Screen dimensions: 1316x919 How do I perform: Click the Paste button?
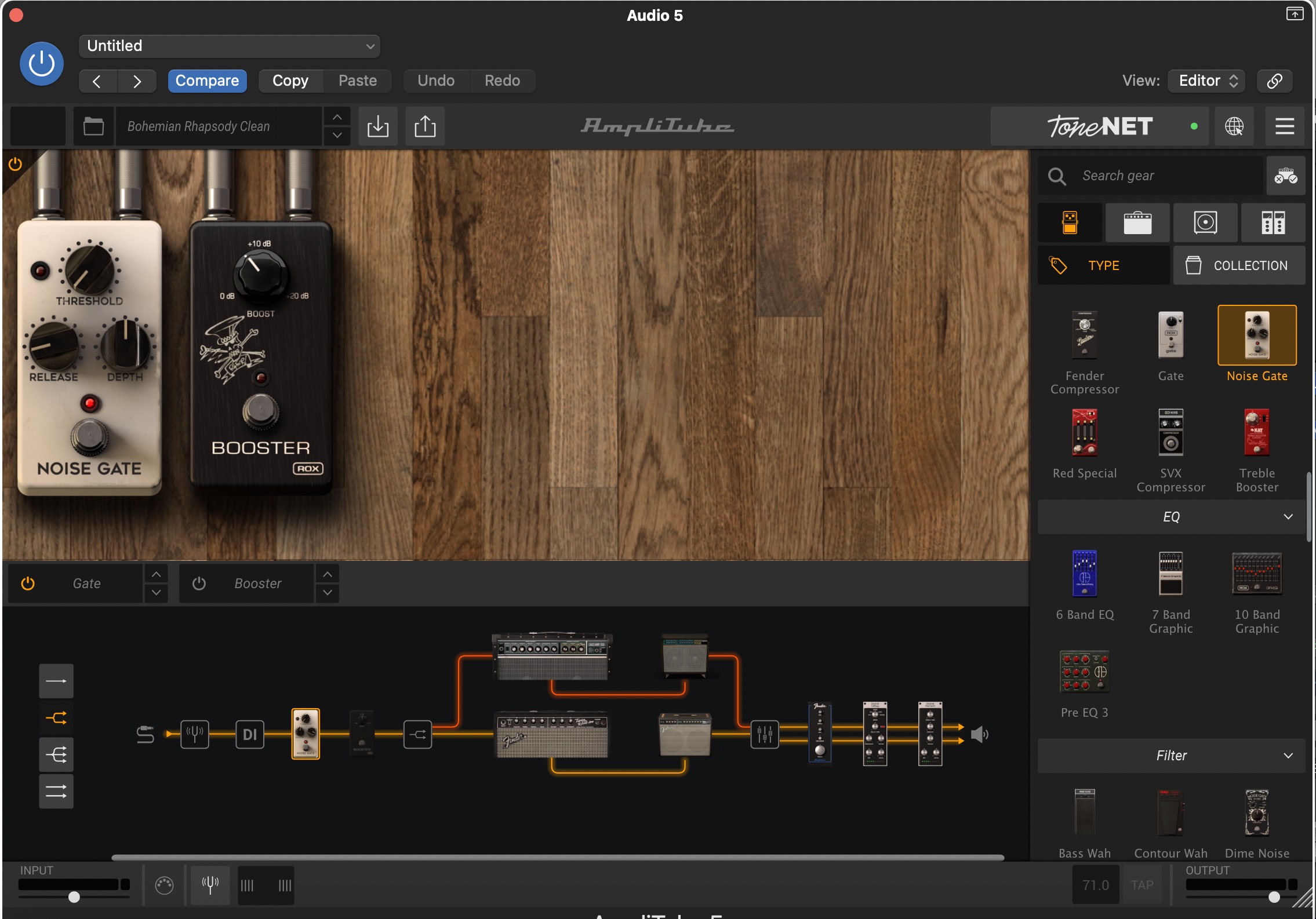358,81
